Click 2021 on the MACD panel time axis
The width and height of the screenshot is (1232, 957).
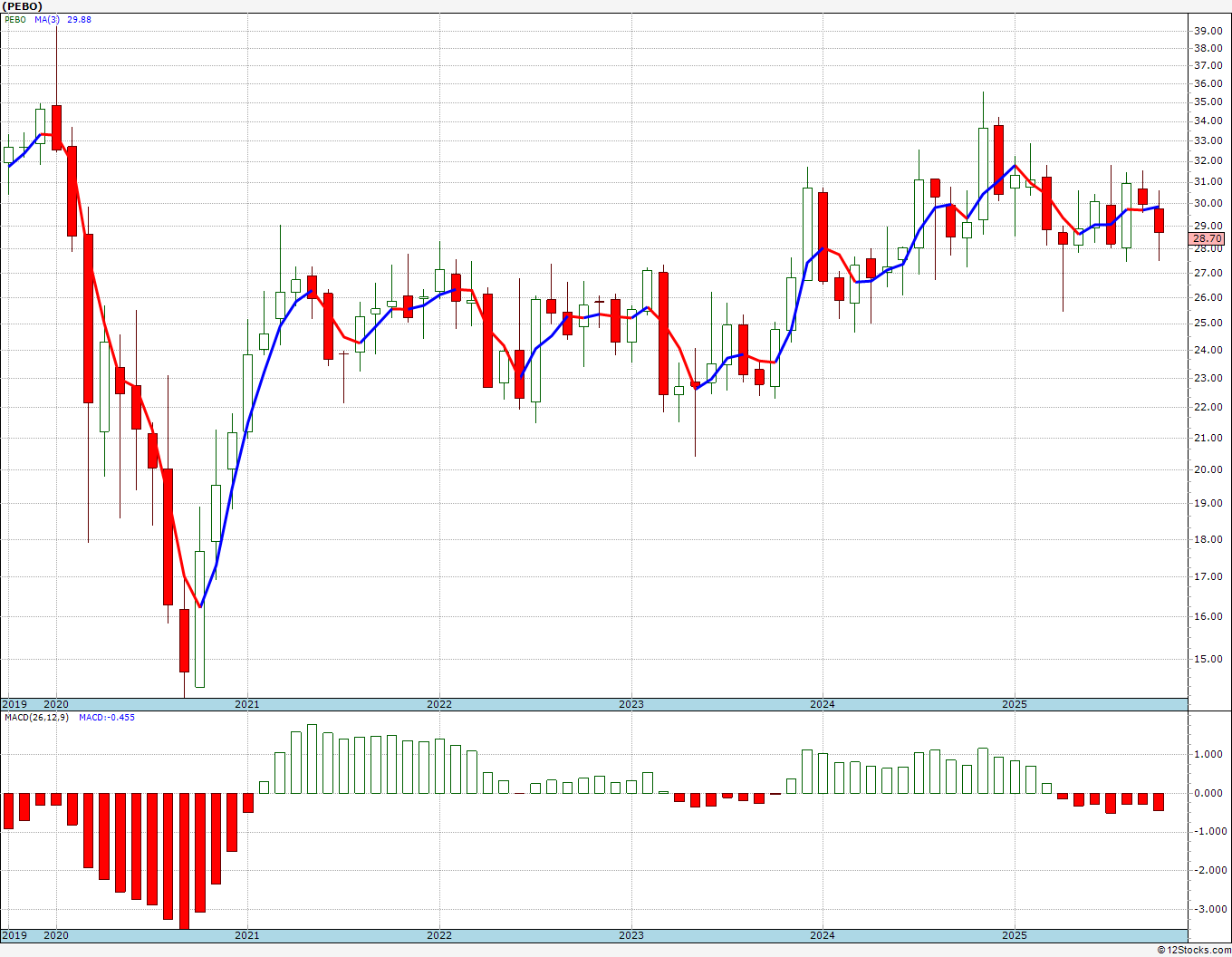tap(247, 935)
